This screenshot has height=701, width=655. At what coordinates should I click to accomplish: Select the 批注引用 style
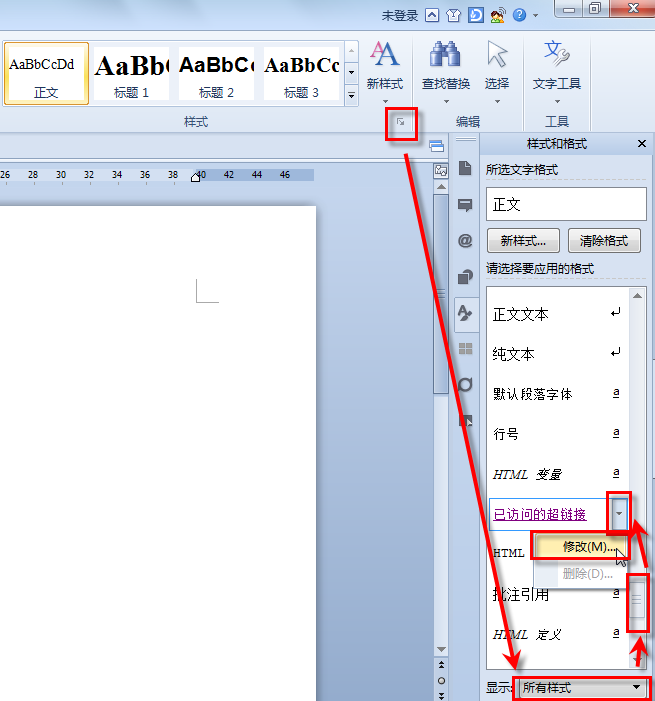click(x=558, y=595)
